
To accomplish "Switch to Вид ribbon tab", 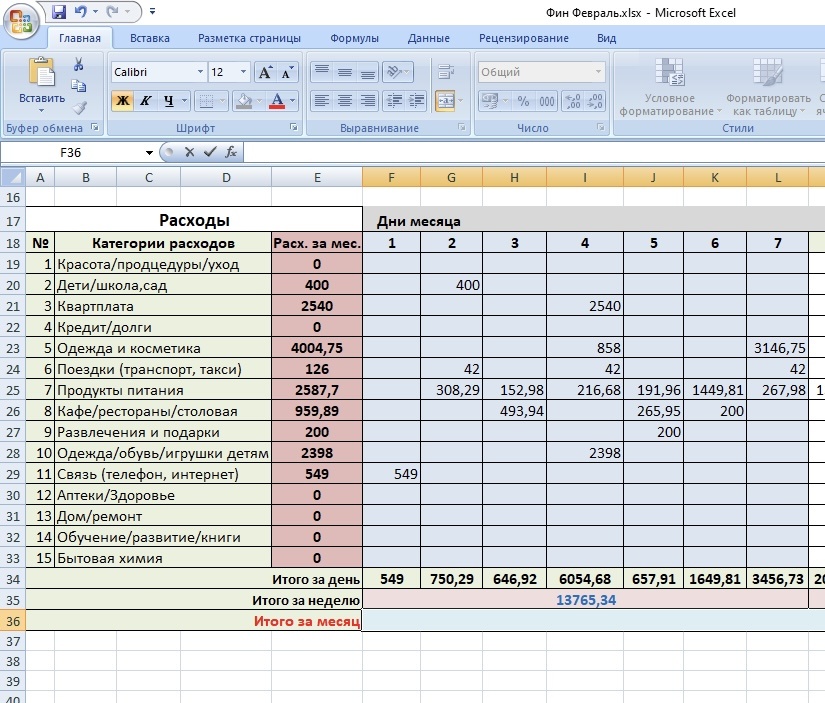I will point(606,38).
